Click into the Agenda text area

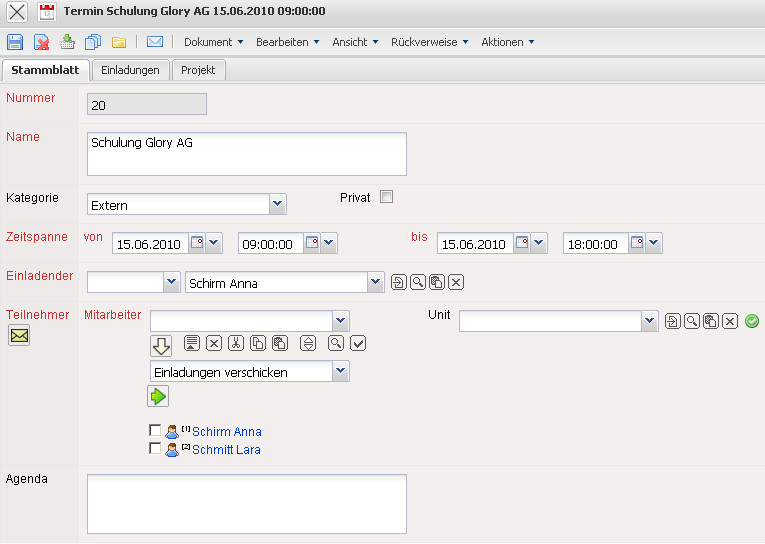pyautogui.click(x=247, y=503)
